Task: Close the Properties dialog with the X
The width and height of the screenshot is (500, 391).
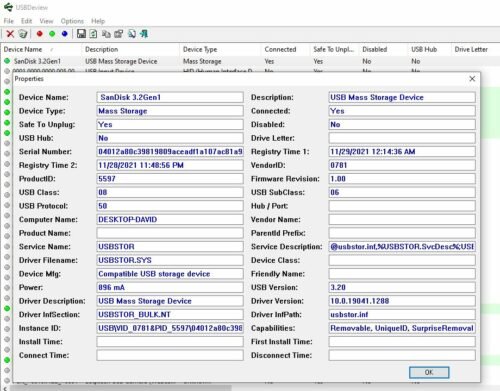Action: 472,79
